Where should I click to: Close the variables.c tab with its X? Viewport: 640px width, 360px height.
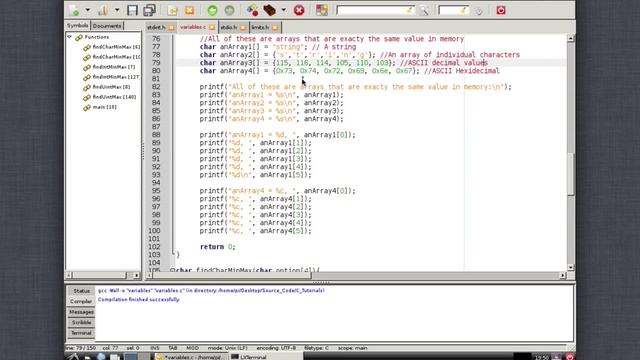point(212,27)
